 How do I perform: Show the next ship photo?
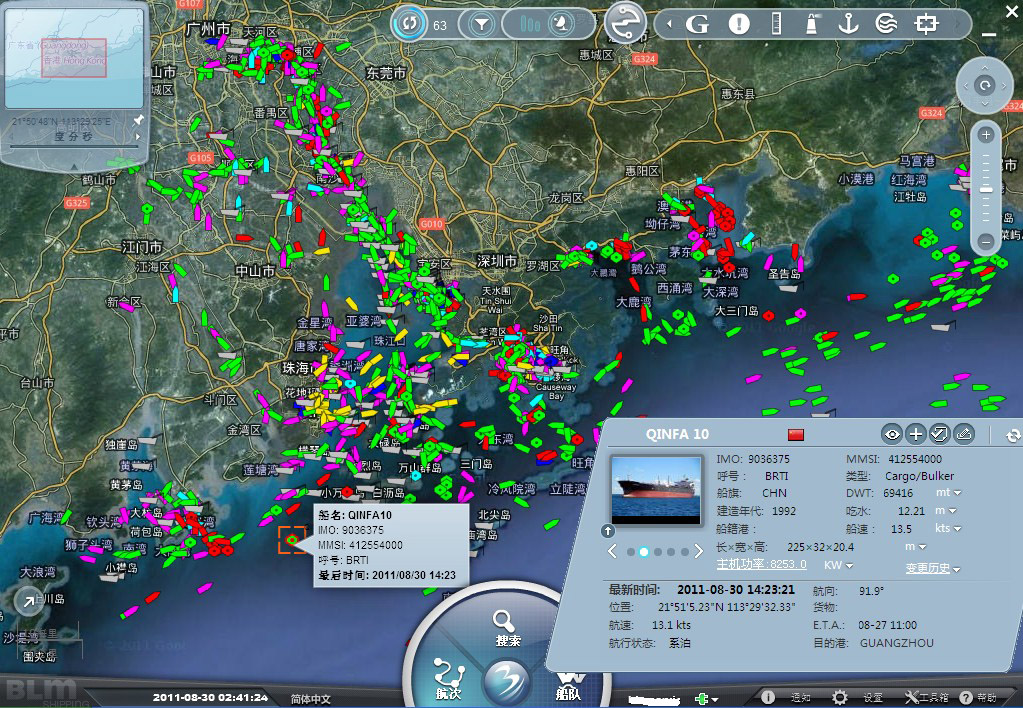point(699,551)
